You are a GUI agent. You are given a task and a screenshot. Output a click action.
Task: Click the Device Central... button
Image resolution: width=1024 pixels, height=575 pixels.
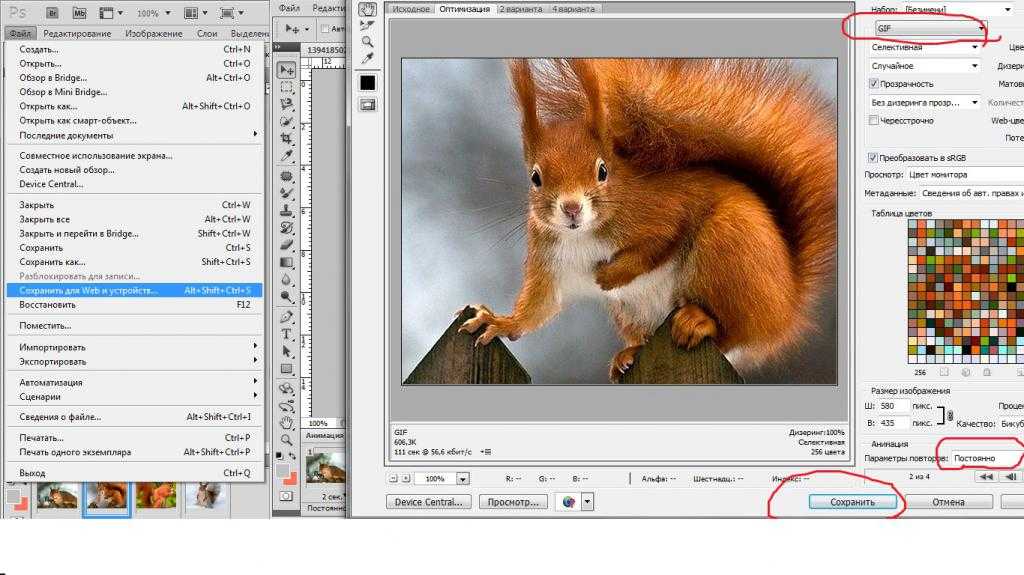[x=428, y=502]
